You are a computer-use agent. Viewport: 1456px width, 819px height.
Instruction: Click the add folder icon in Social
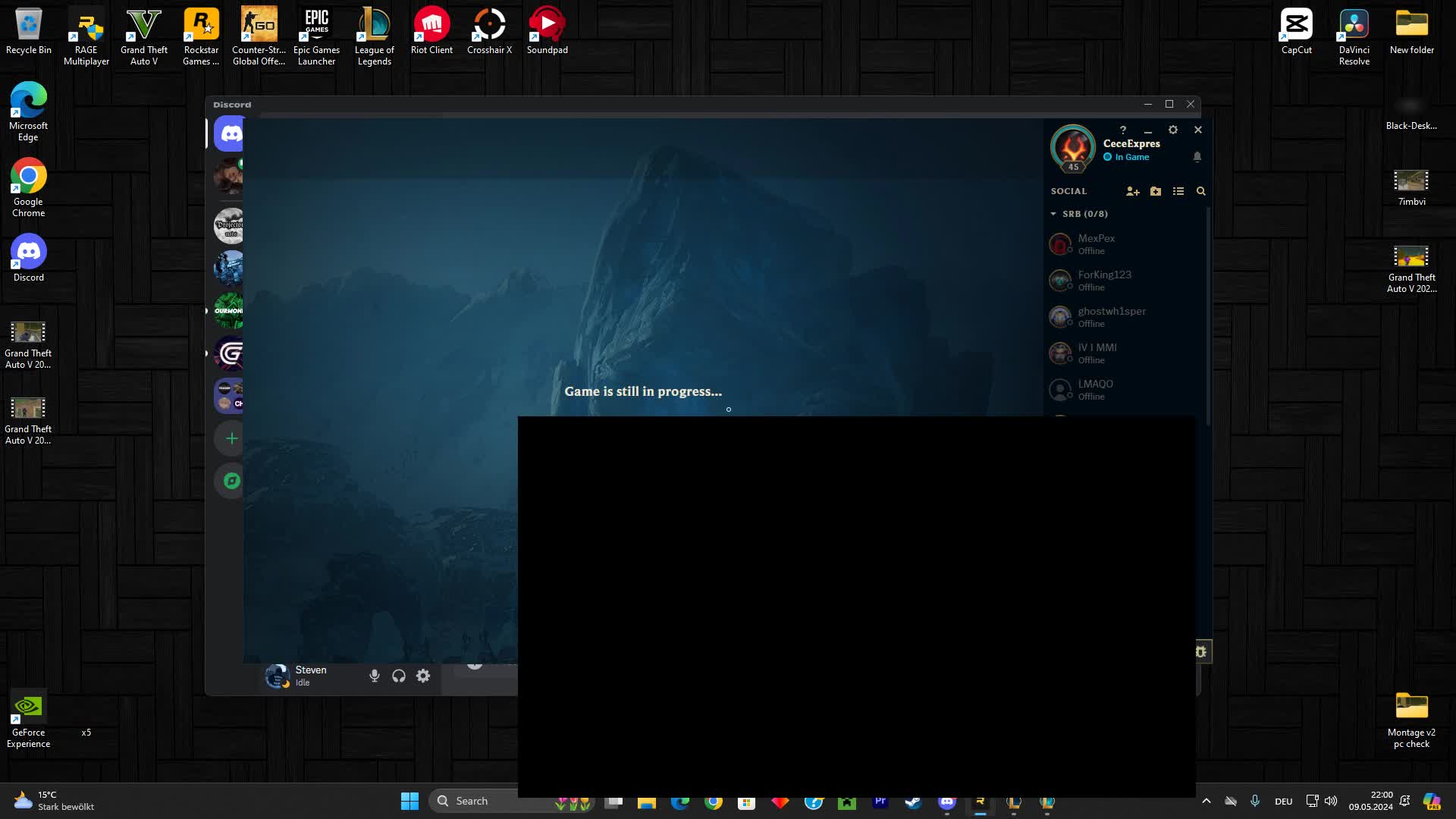(x=1156, y=192)
